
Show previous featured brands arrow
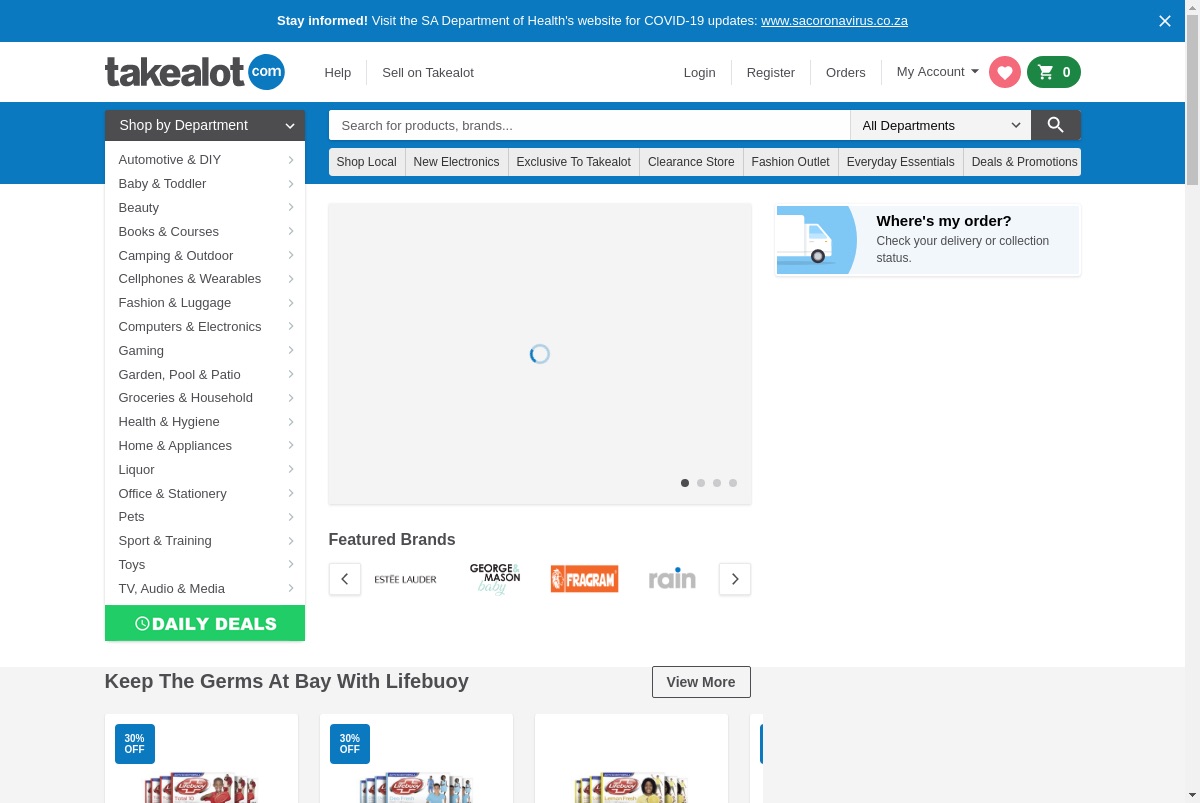coord(345,579)
